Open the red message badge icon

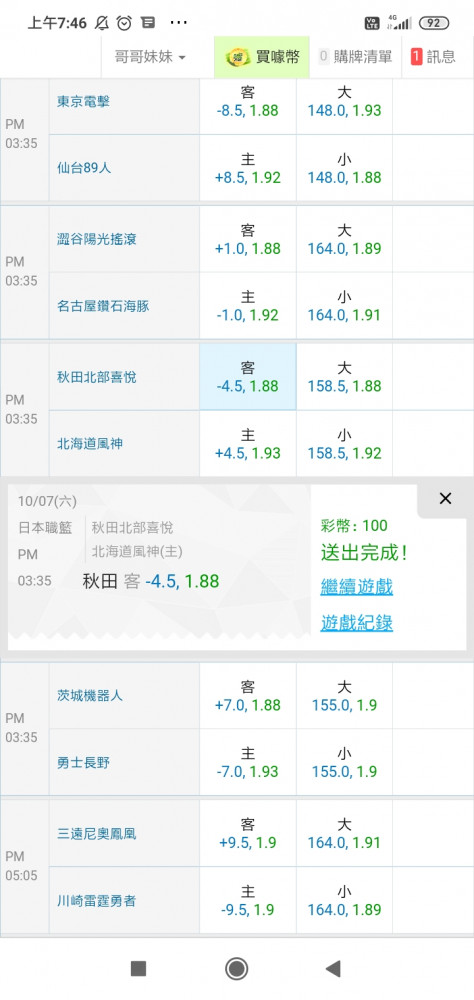(417, 57)
